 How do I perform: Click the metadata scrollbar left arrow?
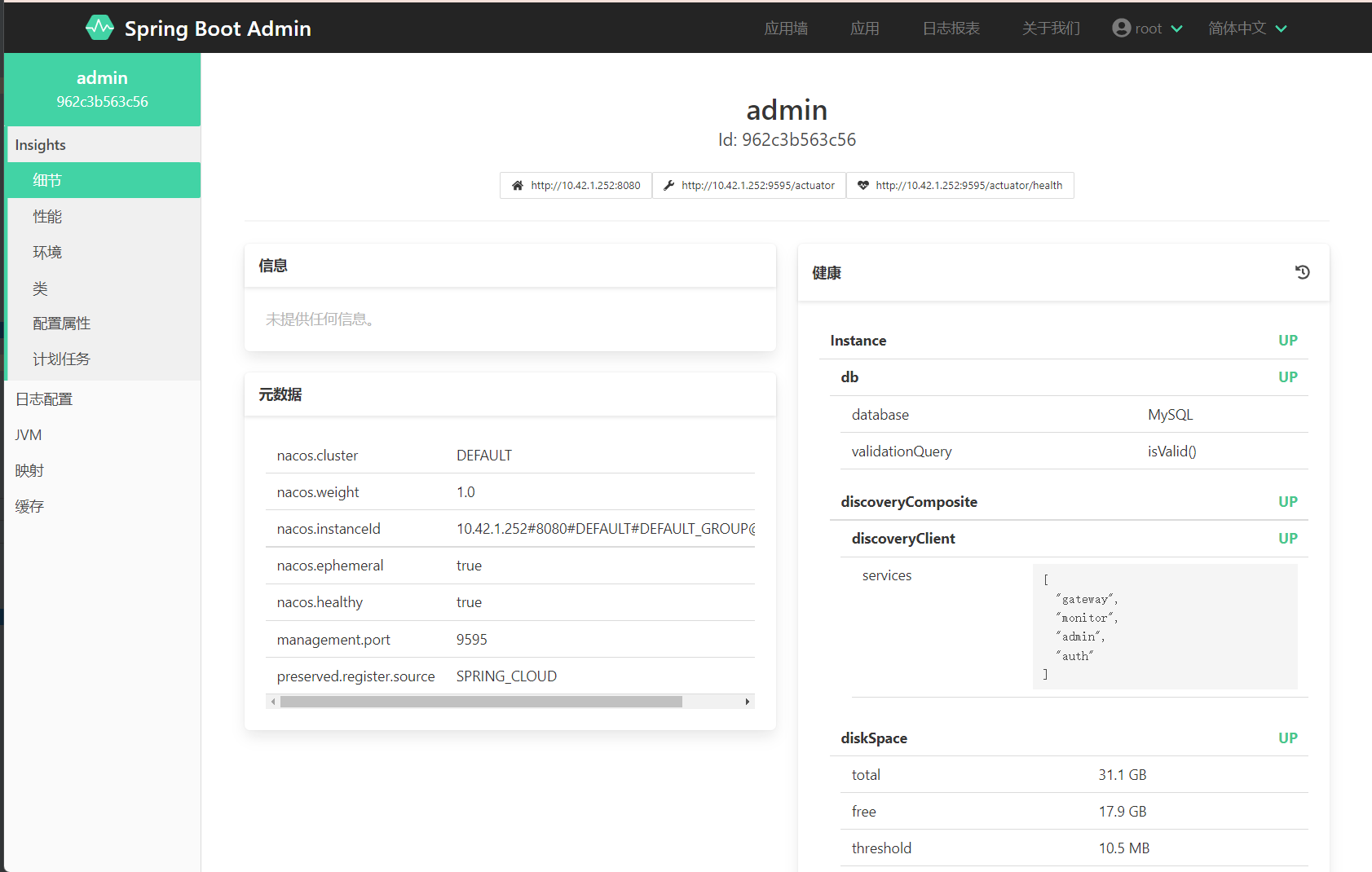coord(273,702)
